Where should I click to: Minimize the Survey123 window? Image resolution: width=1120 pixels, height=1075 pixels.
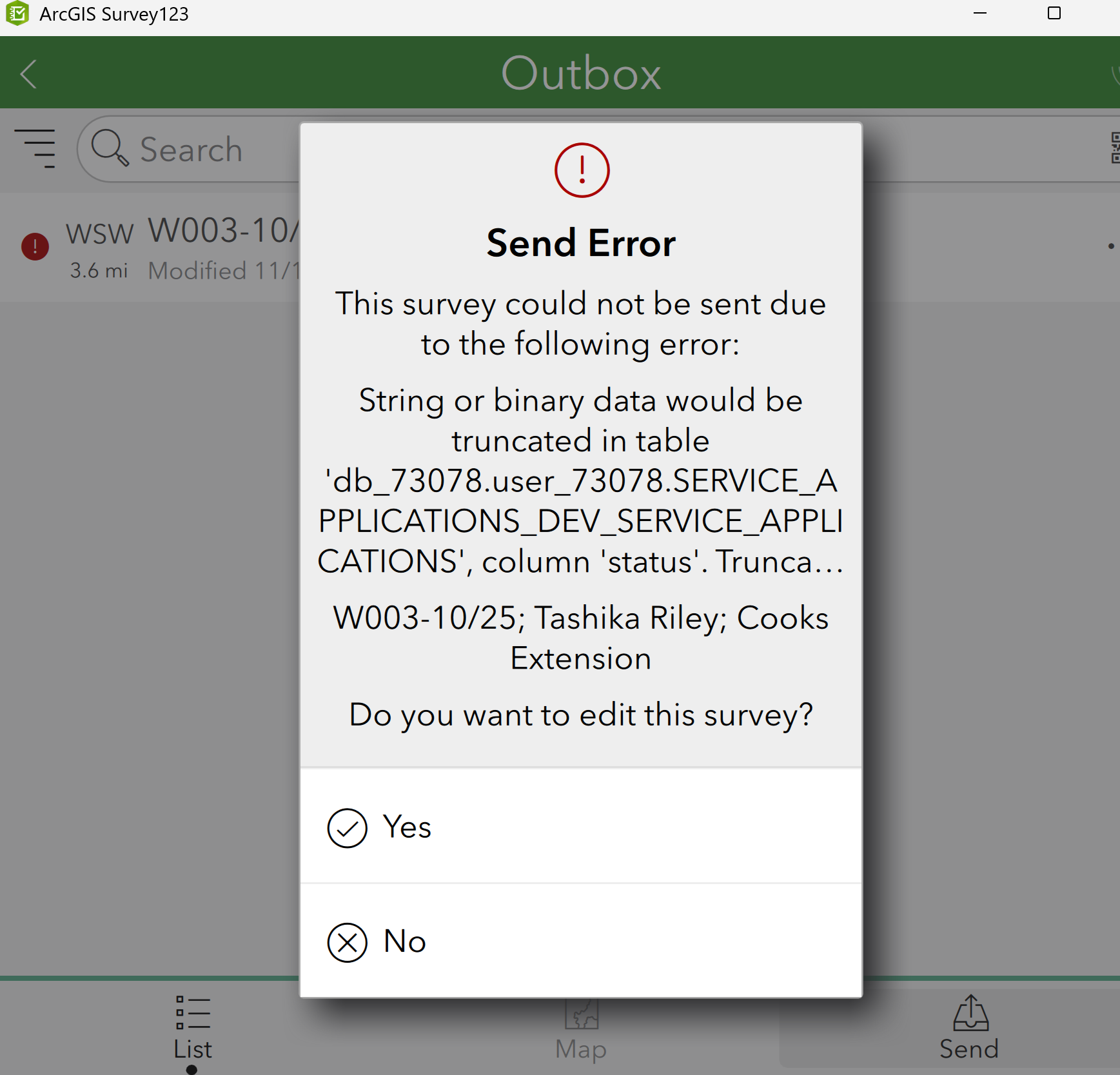[x=981, y=14]
